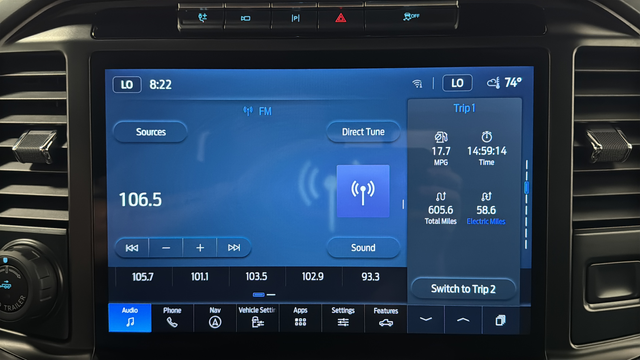Viewport: 640px width, 360px height.
Task: Collapse panel with down chevron
Action: [426, 320]
